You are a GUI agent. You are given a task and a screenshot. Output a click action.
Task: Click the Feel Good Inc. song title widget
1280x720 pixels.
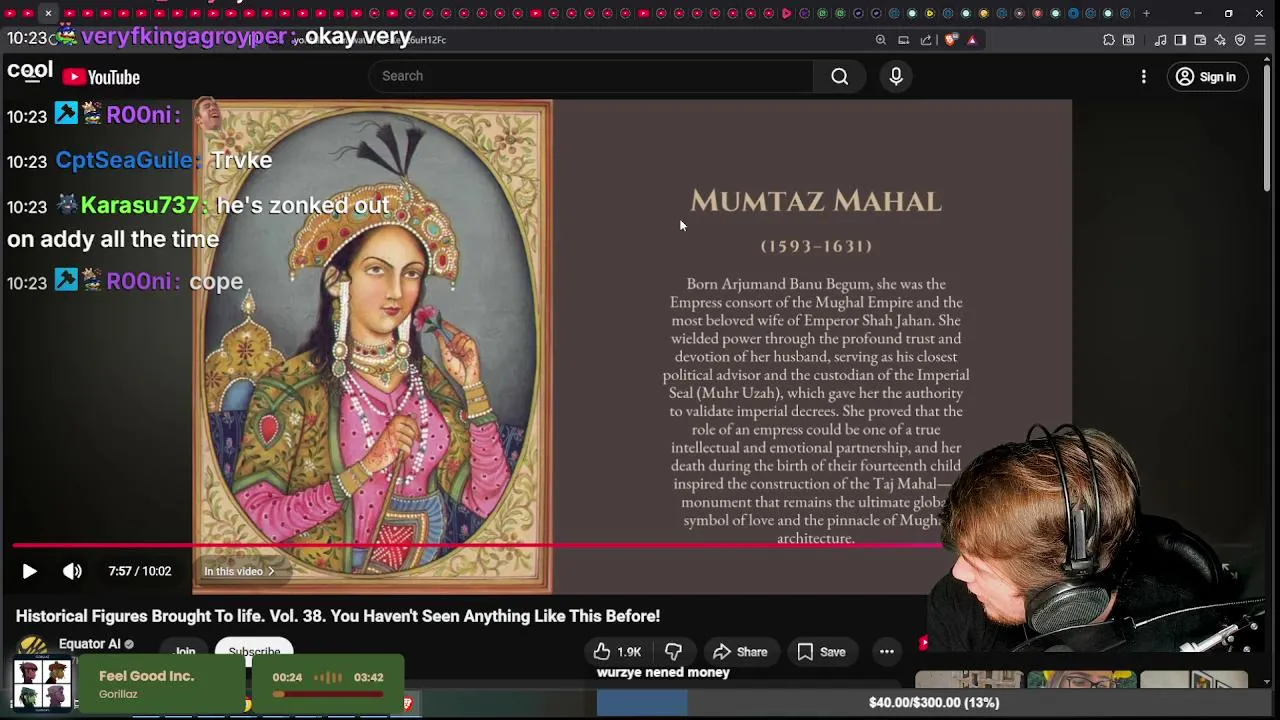[146, 676]
